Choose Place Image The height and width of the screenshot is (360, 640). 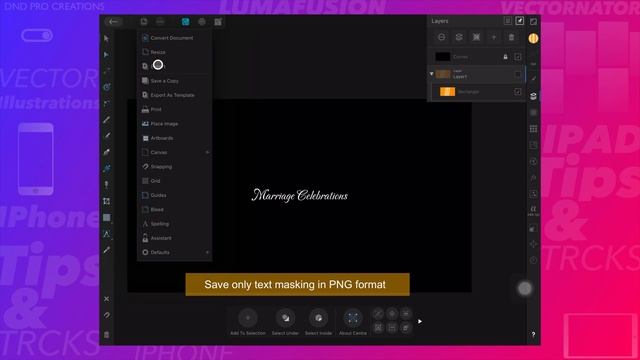175,124
